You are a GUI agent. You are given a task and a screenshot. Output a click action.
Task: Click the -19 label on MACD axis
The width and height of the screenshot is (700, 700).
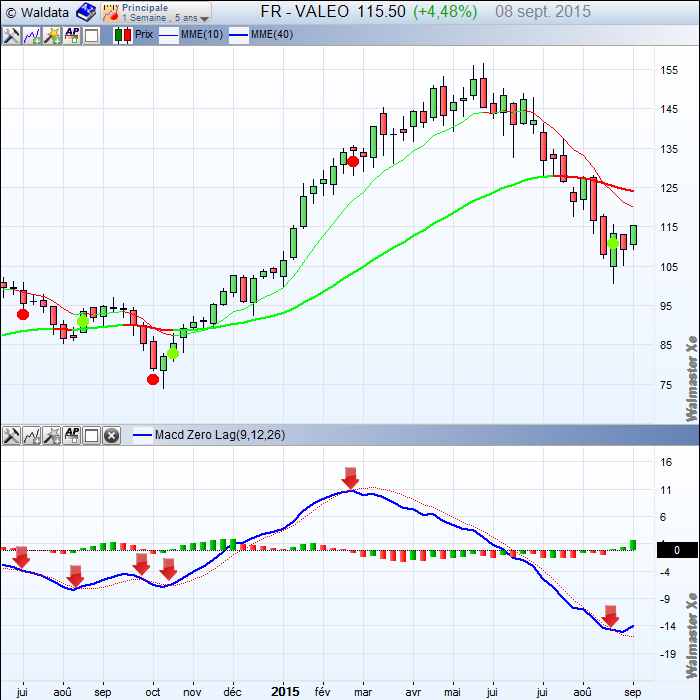coord(667,654)
